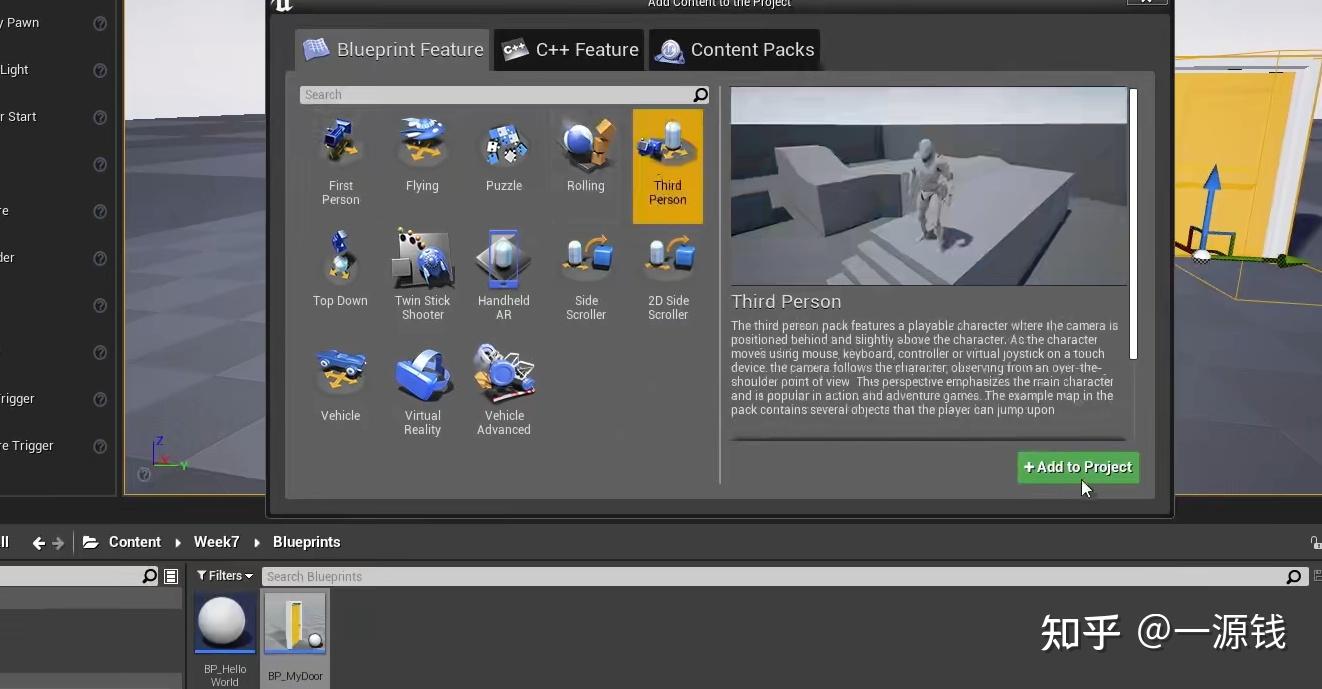Go to Week7 in the breadcrumb path
This screenshot has height=689, width=1322.
coord(217,542)
